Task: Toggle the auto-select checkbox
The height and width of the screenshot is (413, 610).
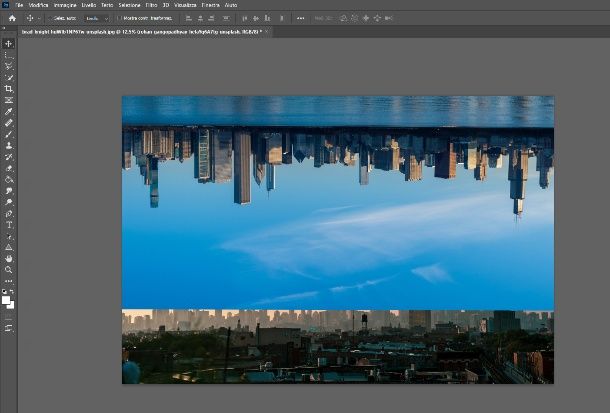Action: tap(50, 18)
